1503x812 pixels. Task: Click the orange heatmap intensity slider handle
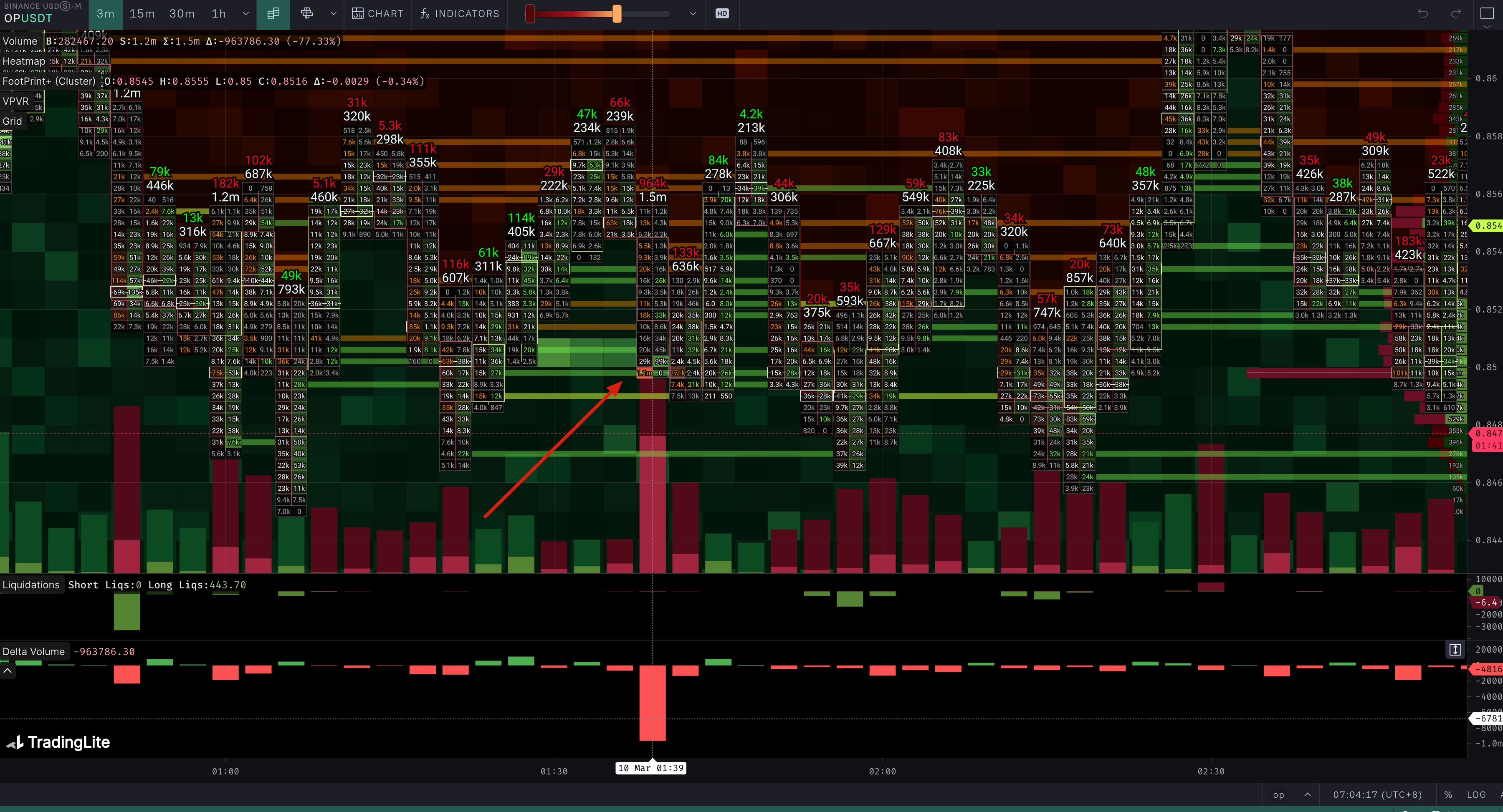click(617, 13)
